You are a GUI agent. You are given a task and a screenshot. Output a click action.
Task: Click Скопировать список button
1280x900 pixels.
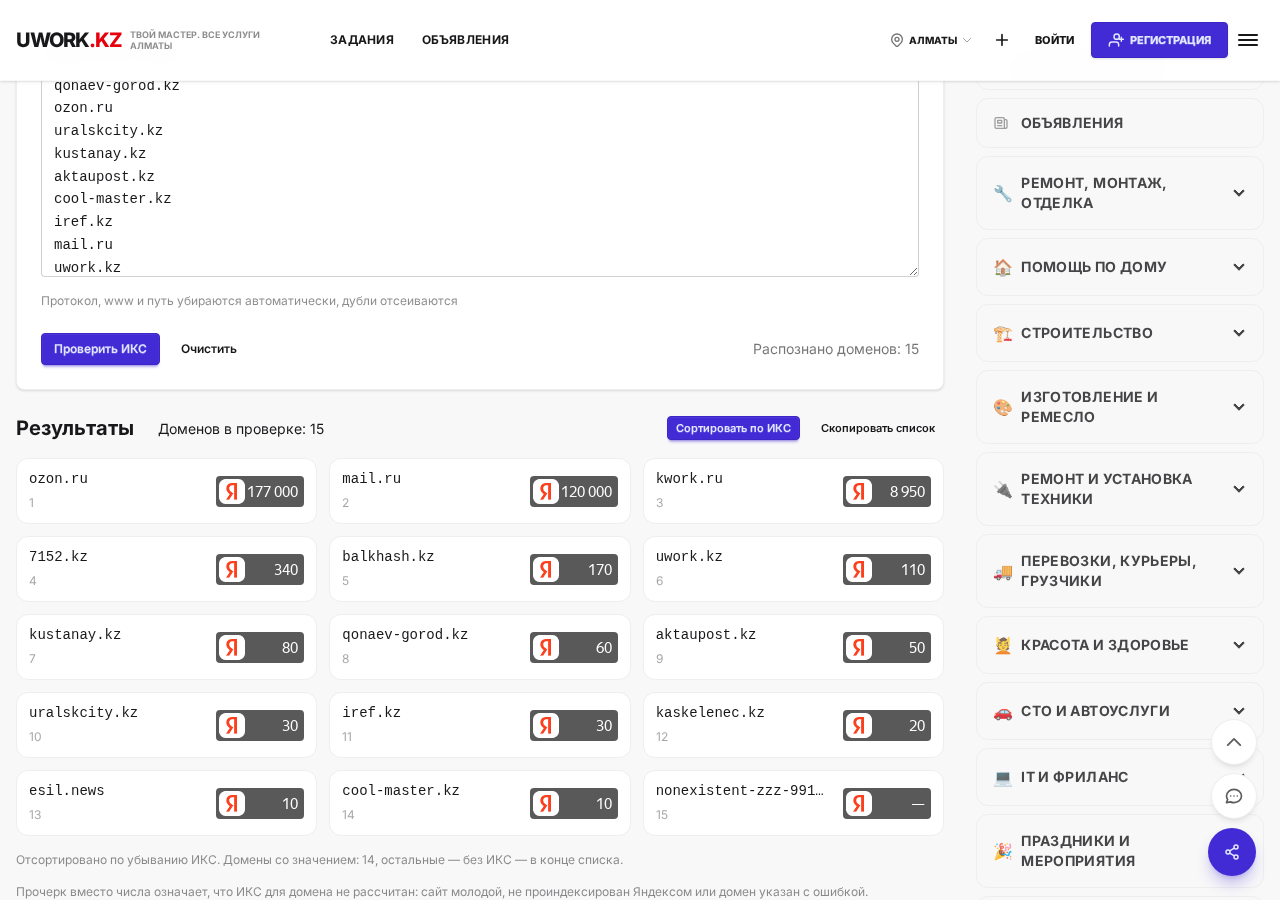click(878, 428)
